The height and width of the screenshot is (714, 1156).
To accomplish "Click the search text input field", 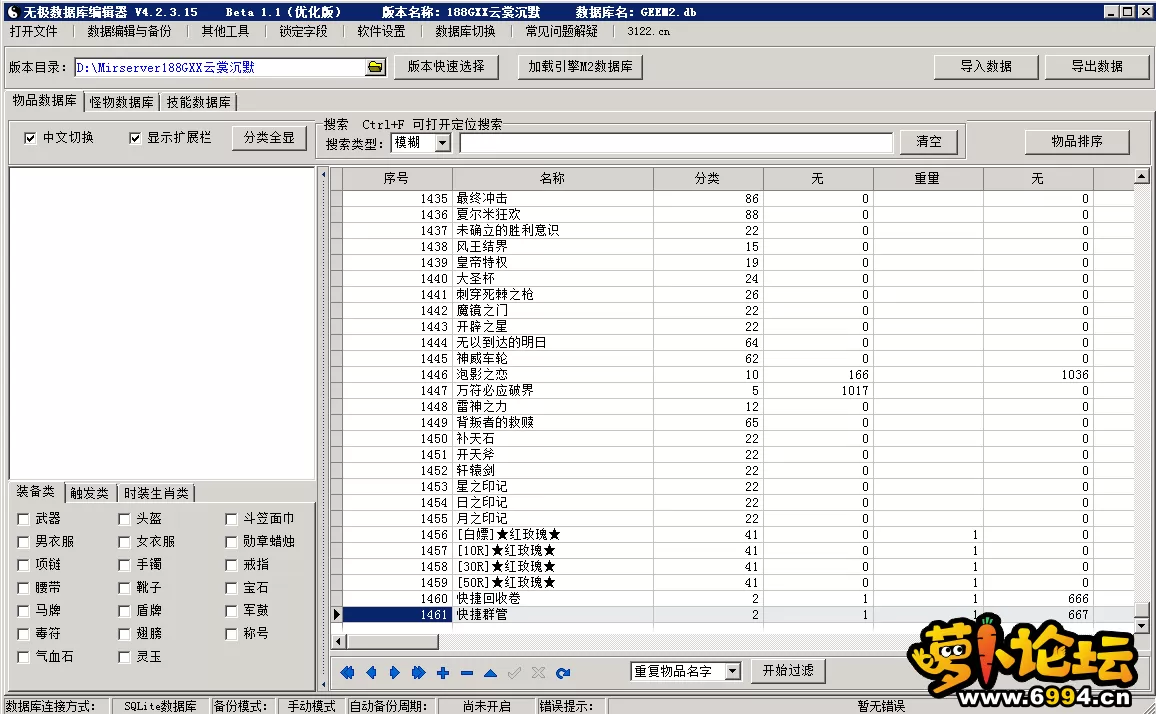I will click(676, 143).
